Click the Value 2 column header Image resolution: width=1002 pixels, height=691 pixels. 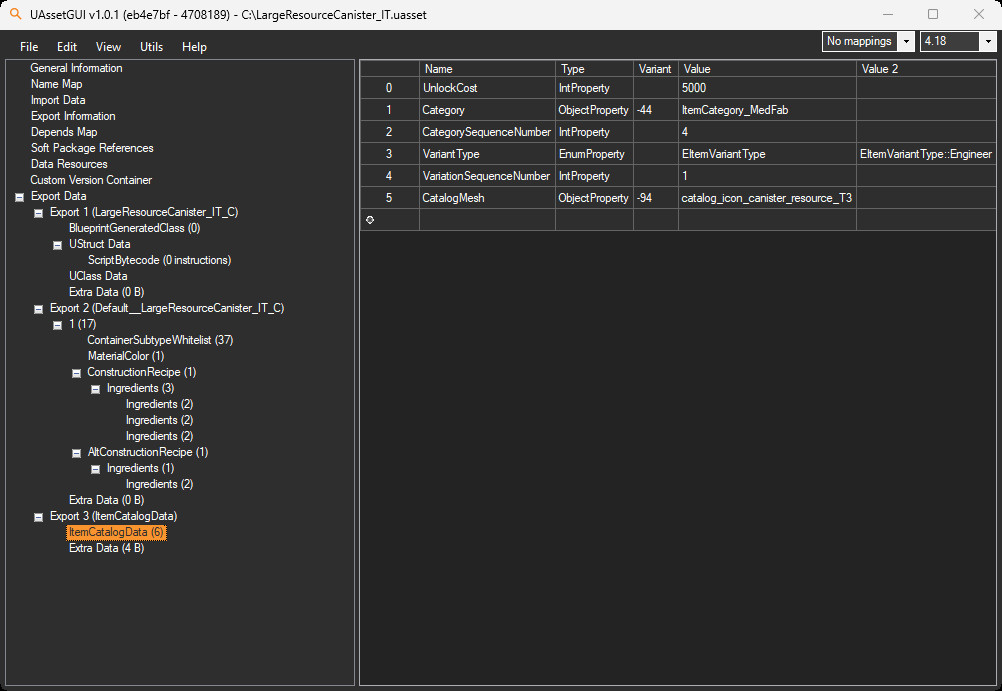point(926,68)
